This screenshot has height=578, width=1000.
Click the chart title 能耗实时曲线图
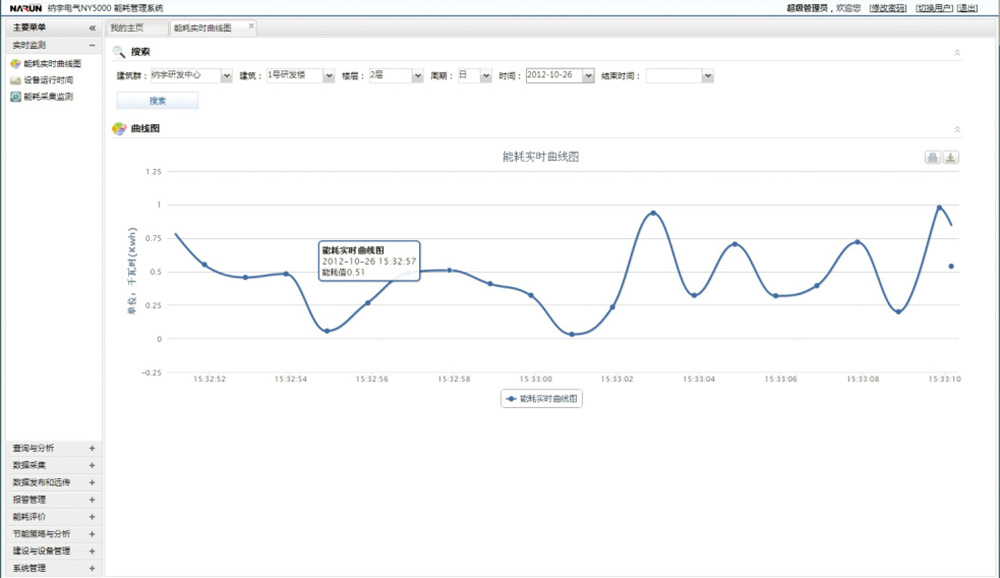pos(541,157)
